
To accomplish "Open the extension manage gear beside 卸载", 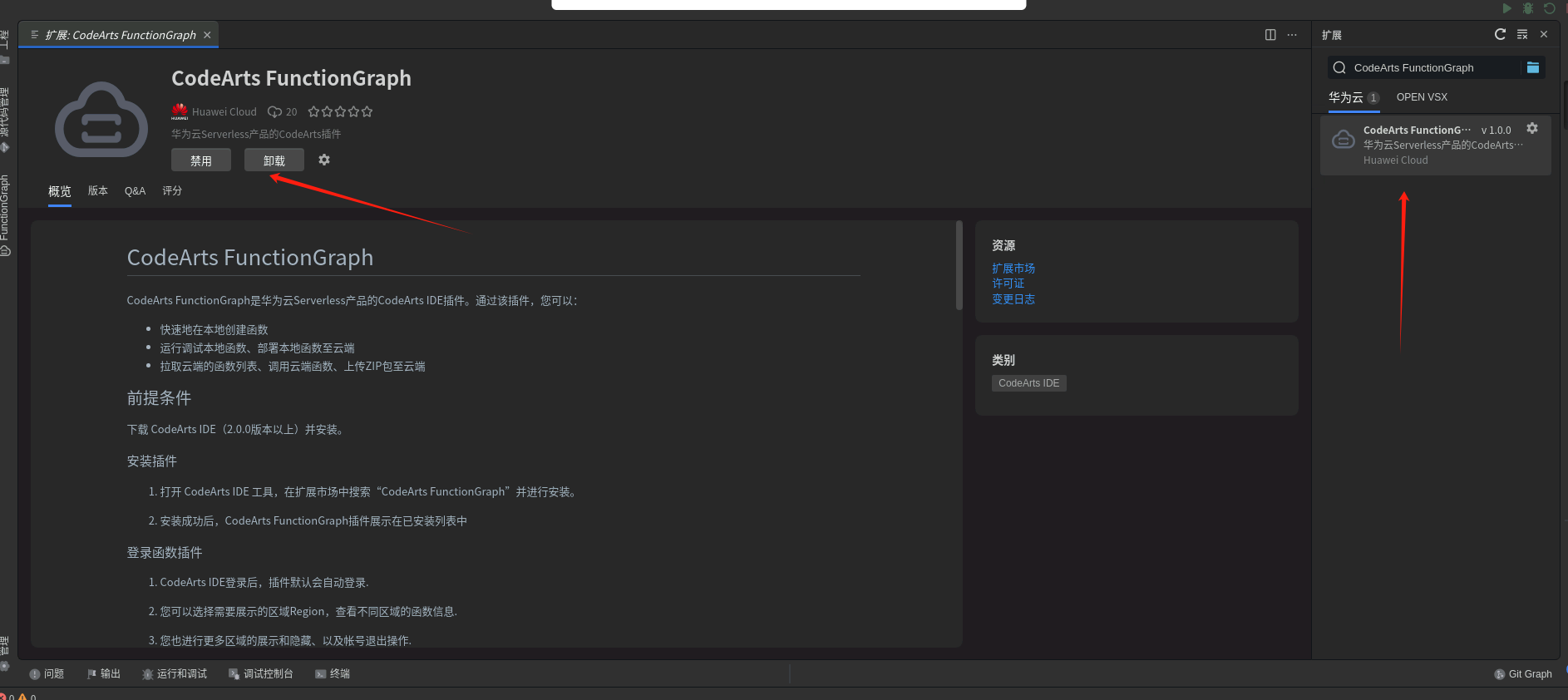I will tap(324, 160).
